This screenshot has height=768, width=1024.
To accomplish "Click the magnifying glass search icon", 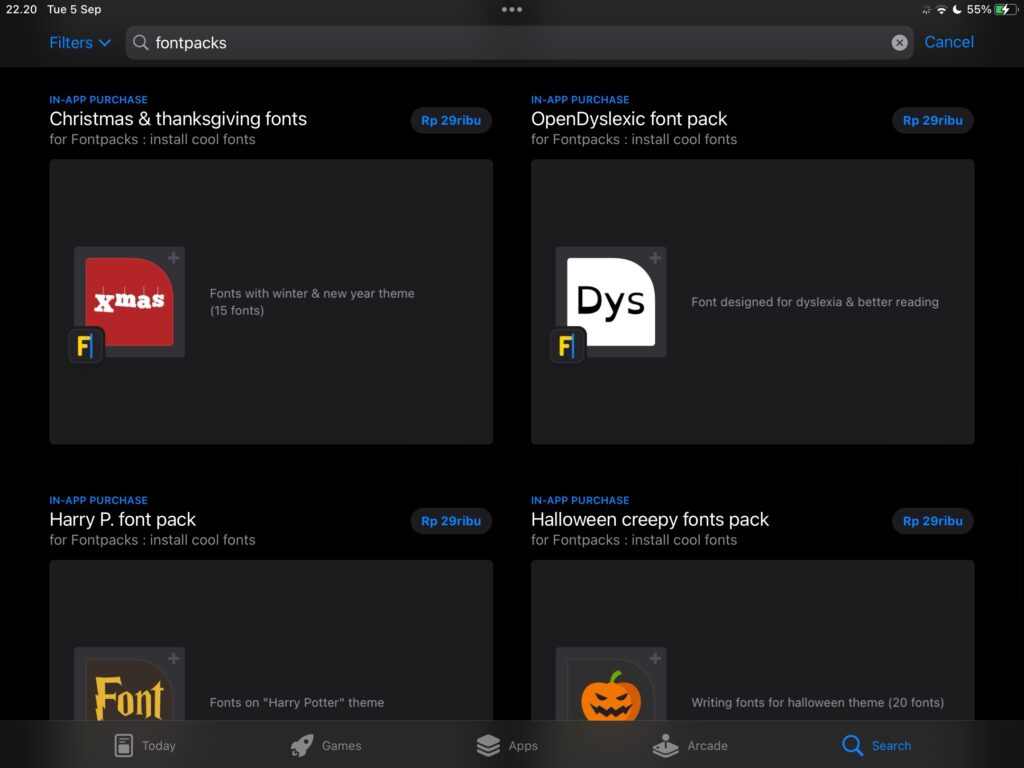I will [x=141, y=43].
